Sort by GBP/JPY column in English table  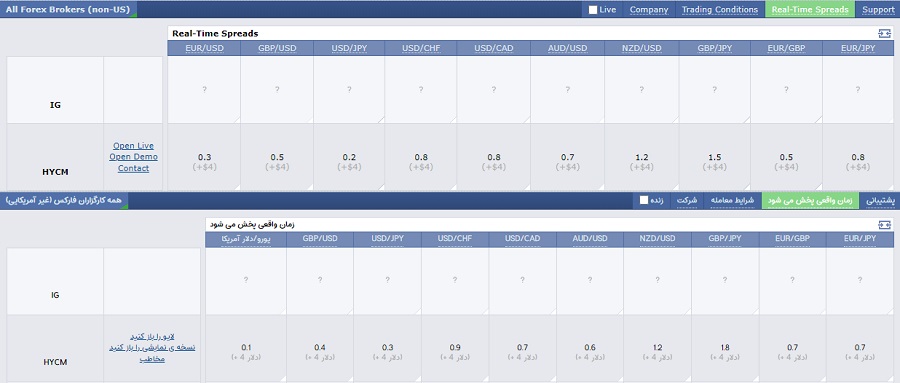[715, 48]
